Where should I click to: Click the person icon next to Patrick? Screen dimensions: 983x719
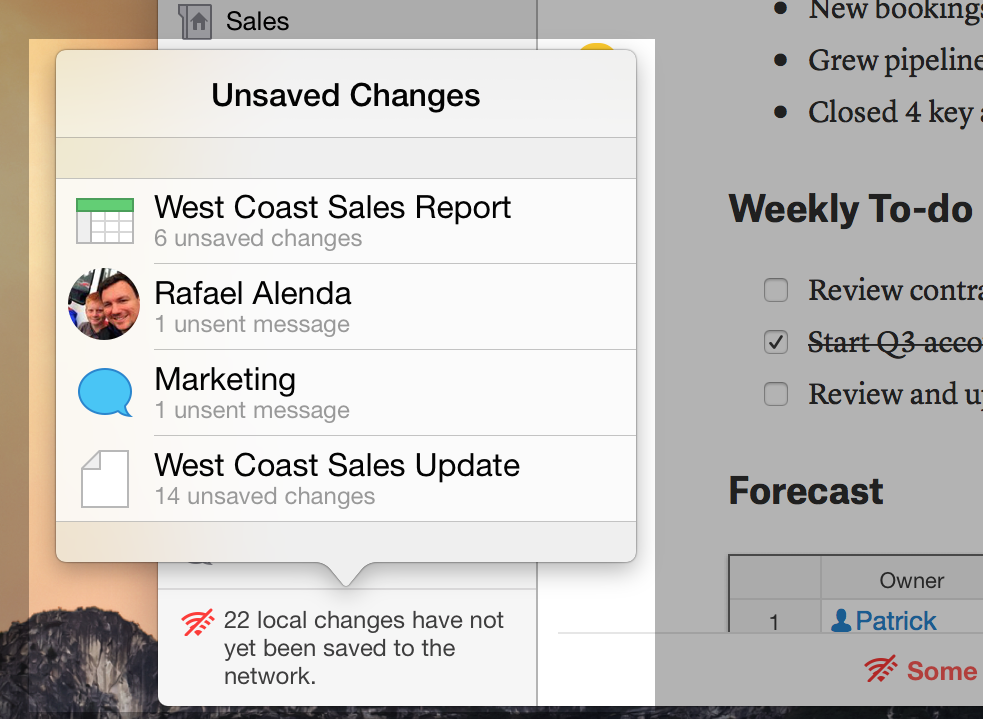pos(841,621)
